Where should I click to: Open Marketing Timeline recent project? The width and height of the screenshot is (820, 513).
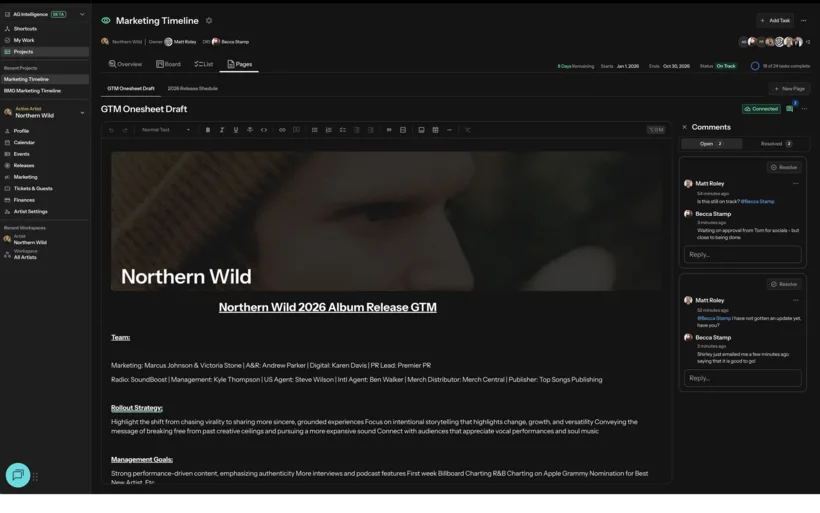45,79
